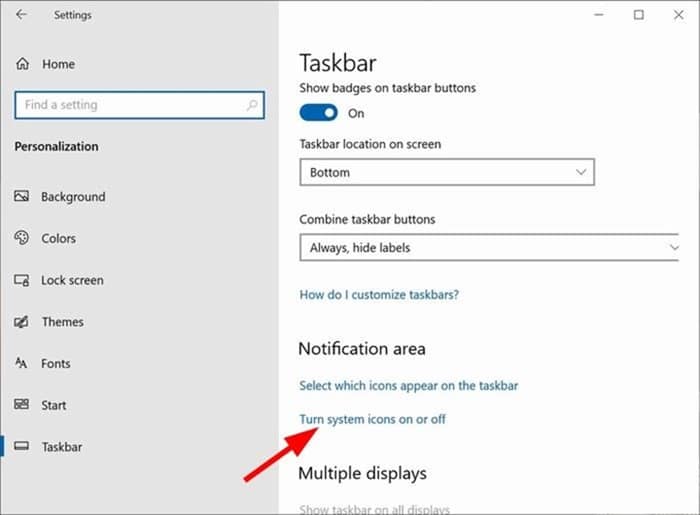Click chevron of Always, hide labels dropdown
Image resolution: width=700 pixels, height=515 pixels.
674,247
